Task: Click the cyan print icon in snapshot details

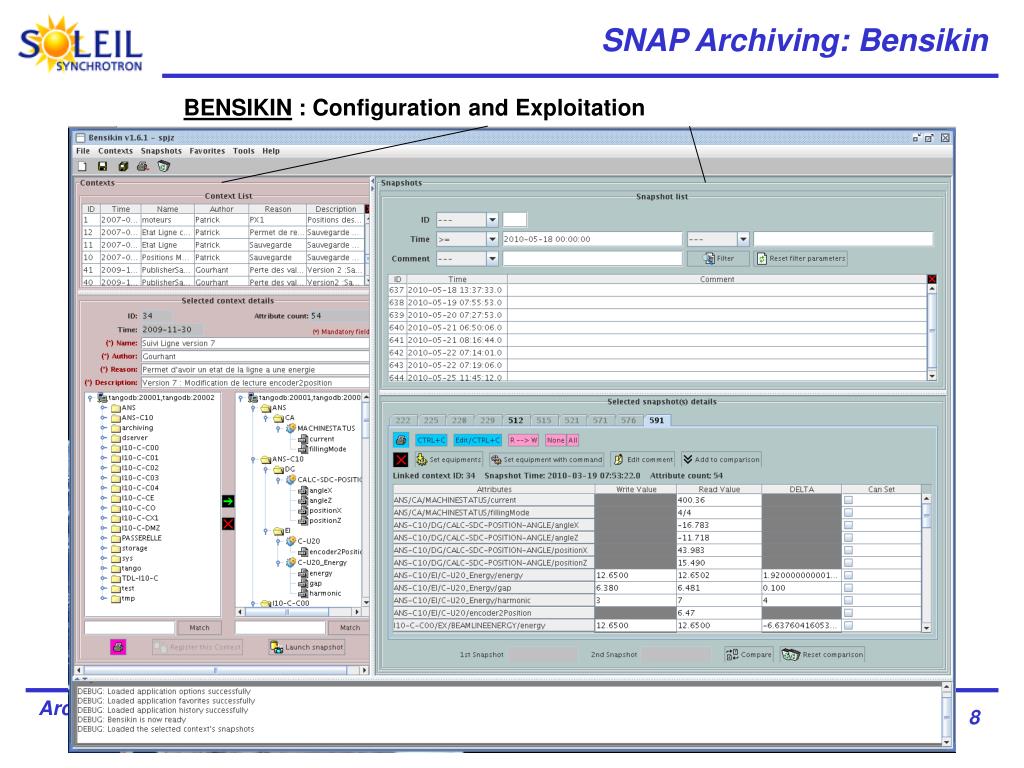Action: tap(401, 440)
